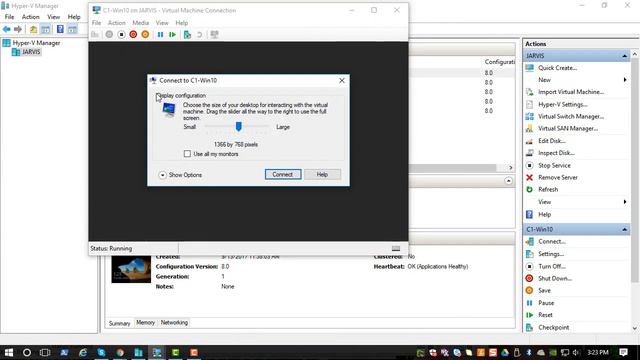Open the Windows Start menu

pyautogui.click(x=9, y=352)
